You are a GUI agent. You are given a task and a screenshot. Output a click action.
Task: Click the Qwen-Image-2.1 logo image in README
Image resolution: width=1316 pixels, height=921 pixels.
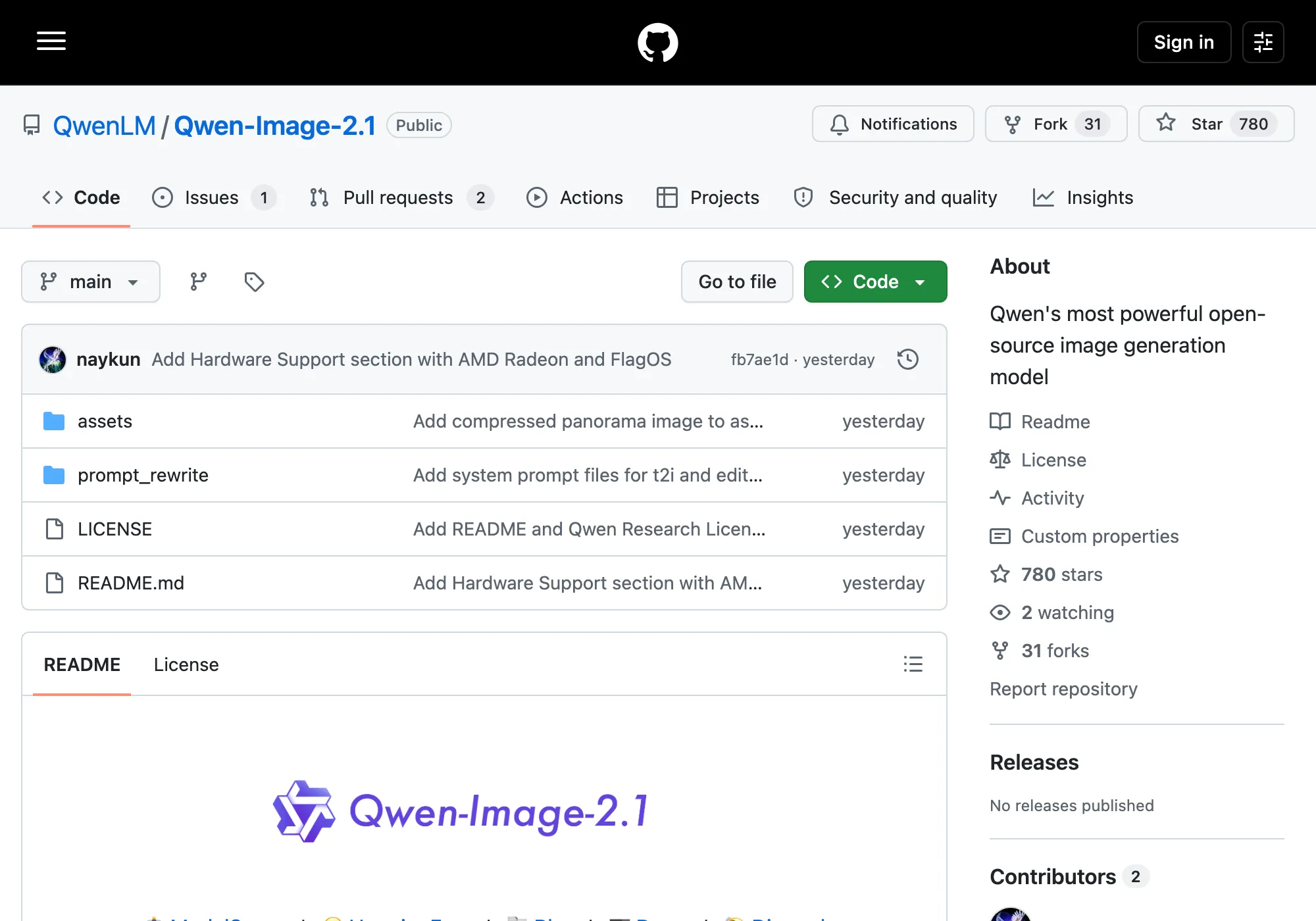461,811
